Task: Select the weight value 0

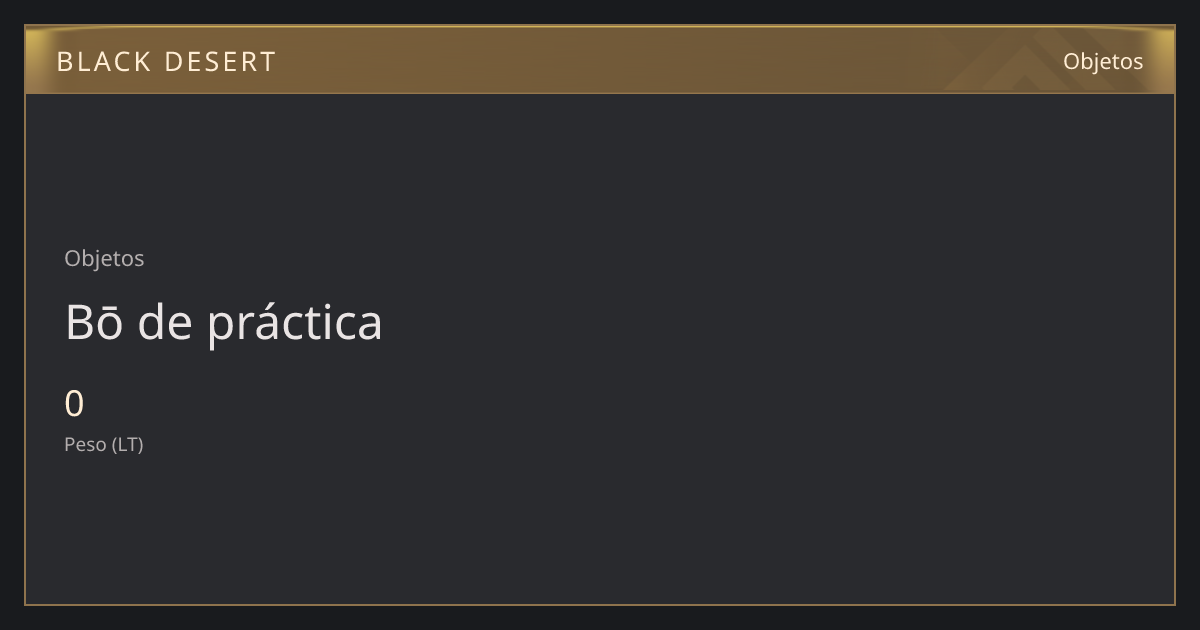Action: (x=74, y=404)
